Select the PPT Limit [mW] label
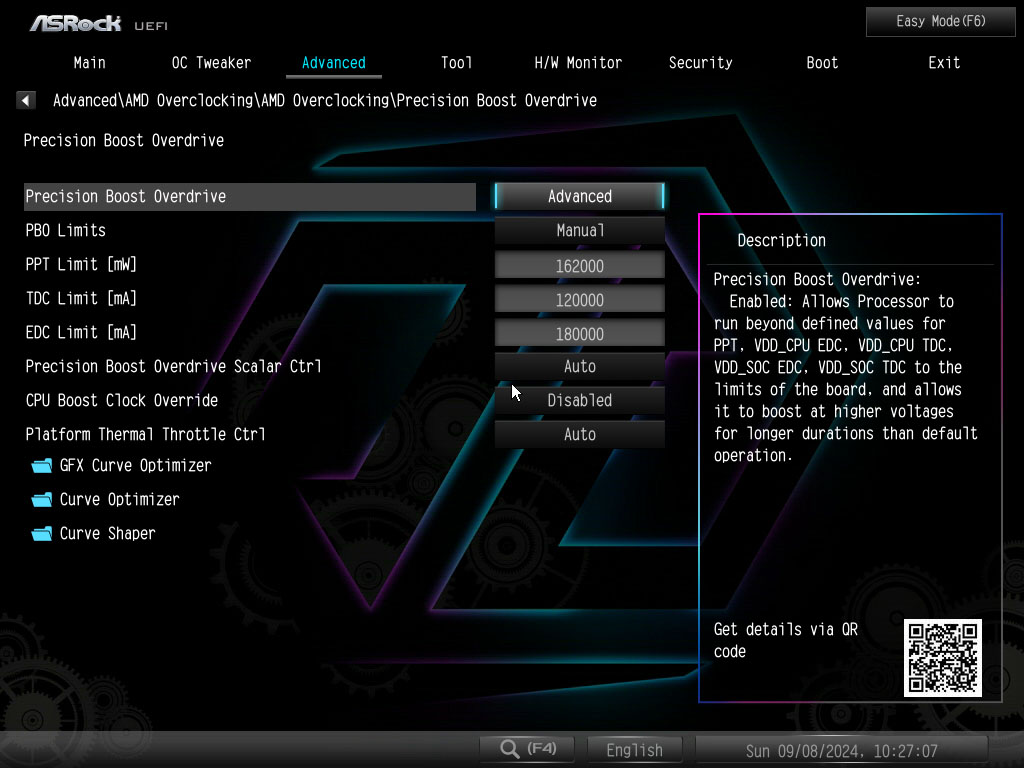1024x768 pixels. pos(81,264)
